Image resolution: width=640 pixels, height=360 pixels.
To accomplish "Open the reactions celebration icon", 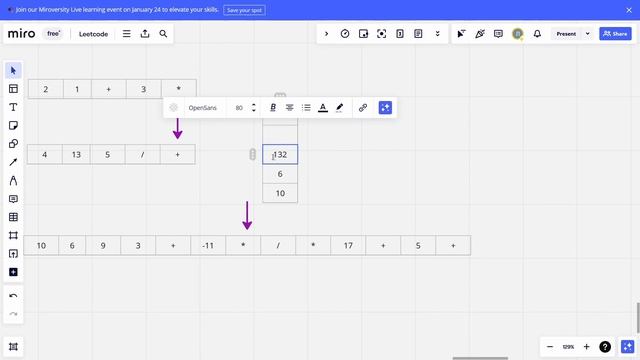I will point(480,34).
